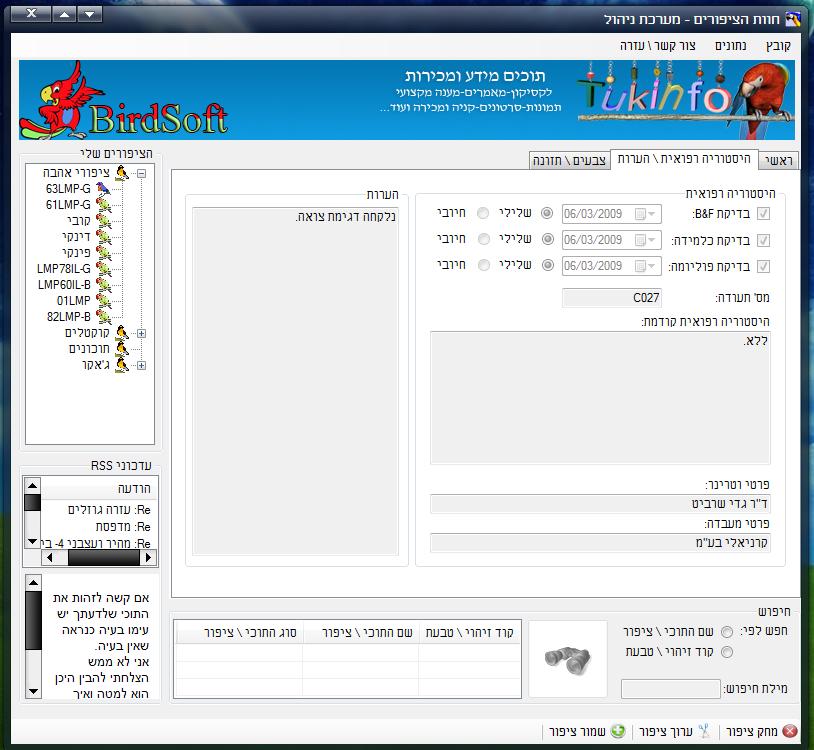Screen dimensions: 814x750
Task: Click the binoculars search icon
Action: tap(567, 657)
